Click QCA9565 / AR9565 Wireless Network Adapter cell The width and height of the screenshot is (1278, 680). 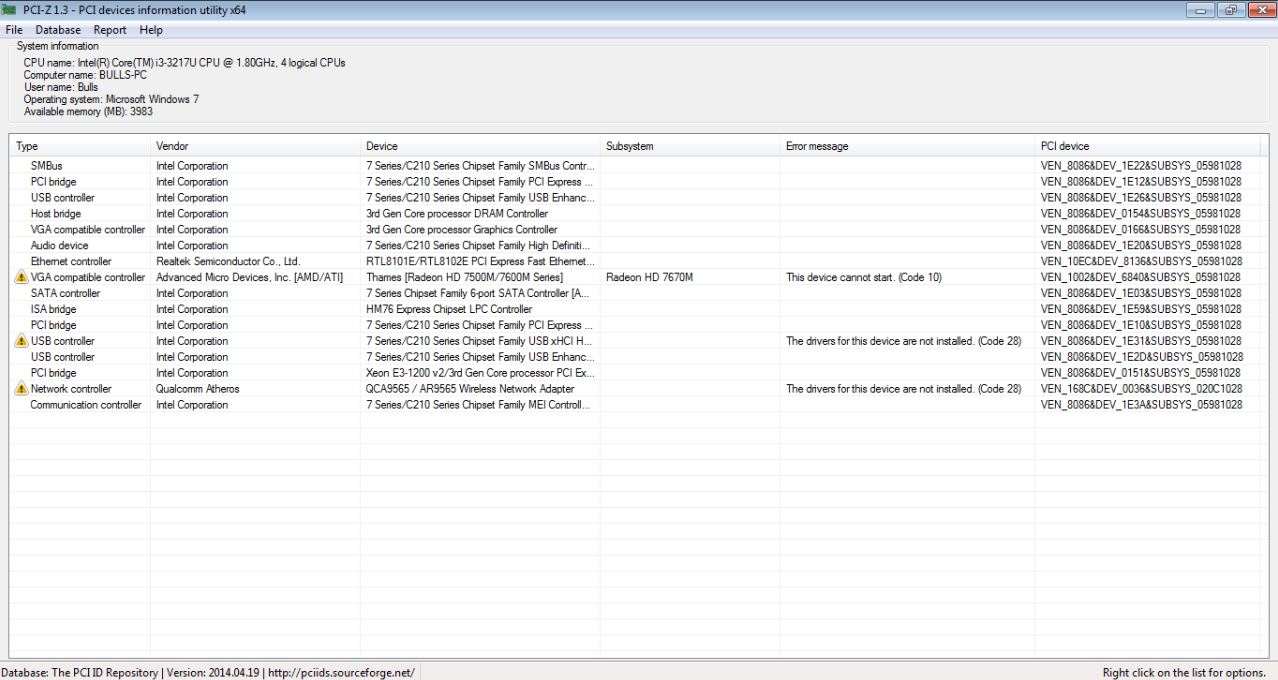tap(470, 389)
